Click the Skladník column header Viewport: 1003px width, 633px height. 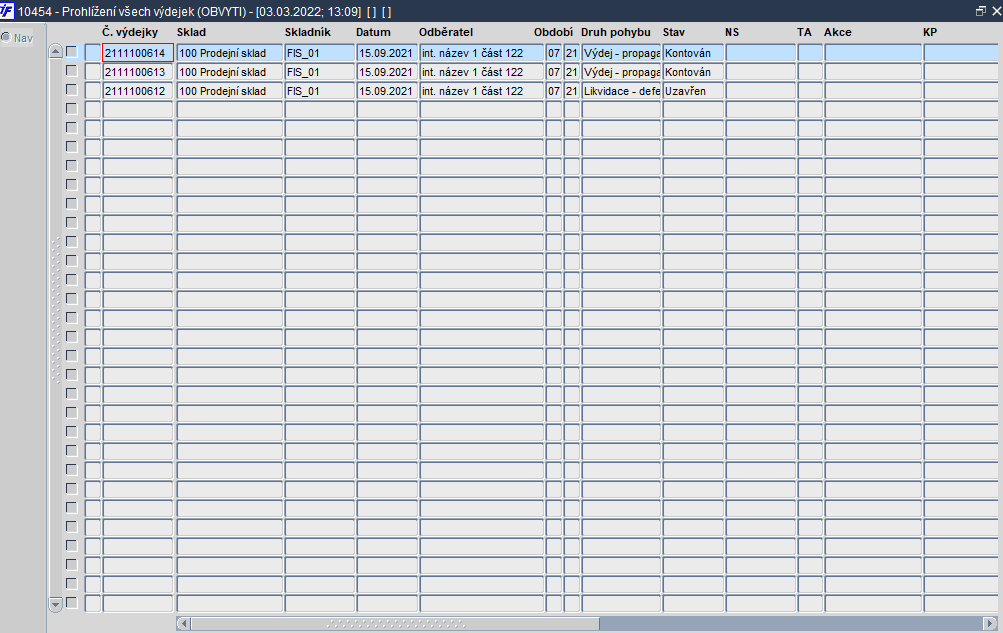308,32
